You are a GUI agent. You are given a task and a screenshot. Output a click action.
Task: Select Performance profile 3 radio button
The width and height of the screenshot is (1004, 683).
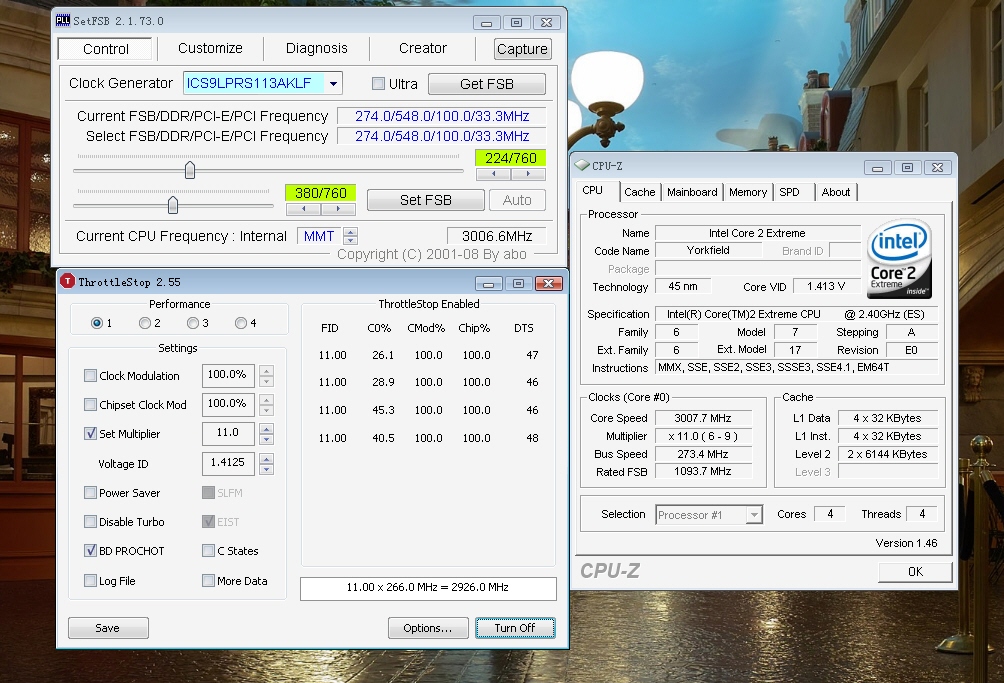tap(193, 323)
